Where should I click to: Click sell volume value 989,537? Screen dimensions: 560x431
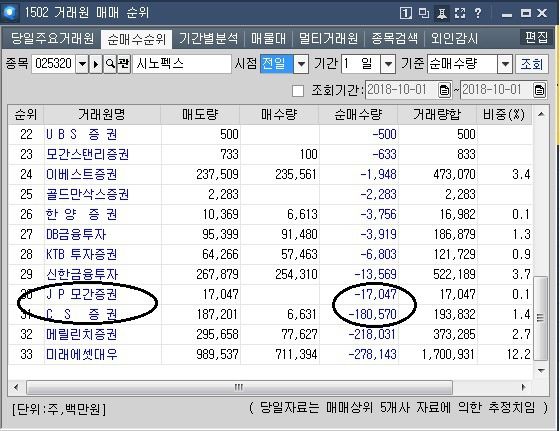pyautogui.click(x=217, y=355)
